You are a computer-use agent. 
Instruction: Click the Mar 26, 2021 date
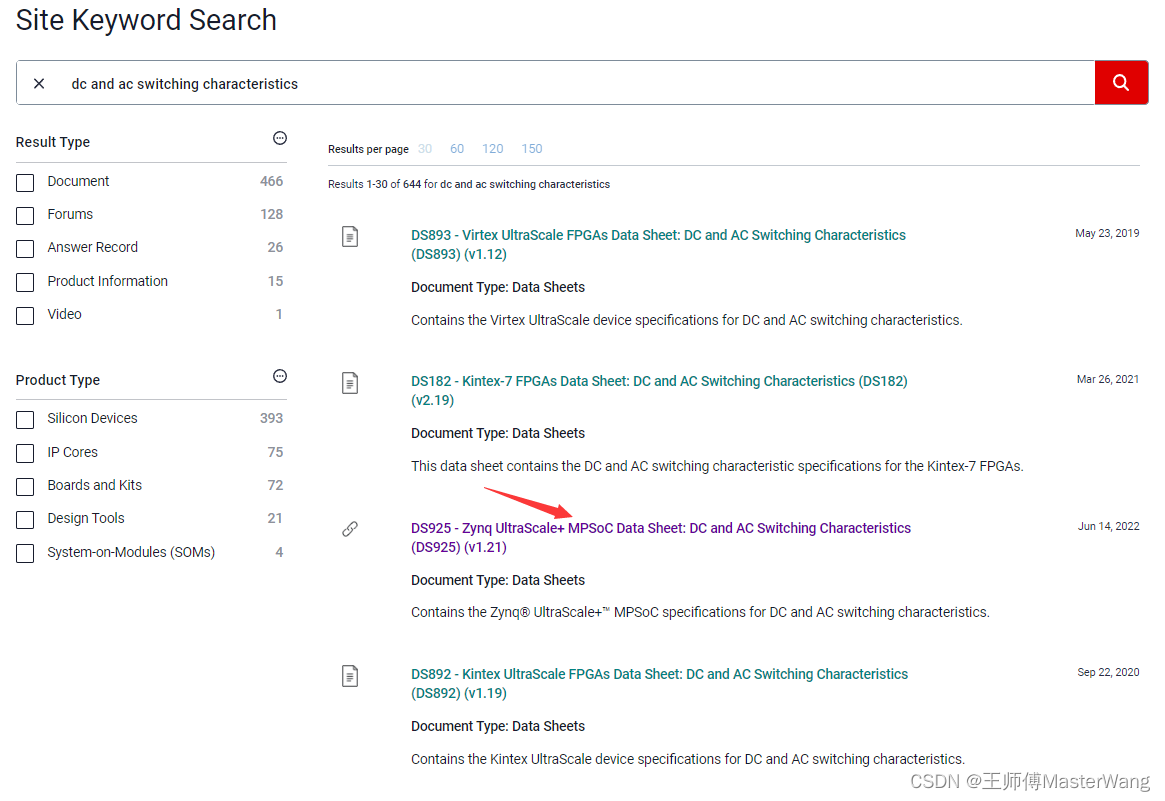(x=1108, y=379)
